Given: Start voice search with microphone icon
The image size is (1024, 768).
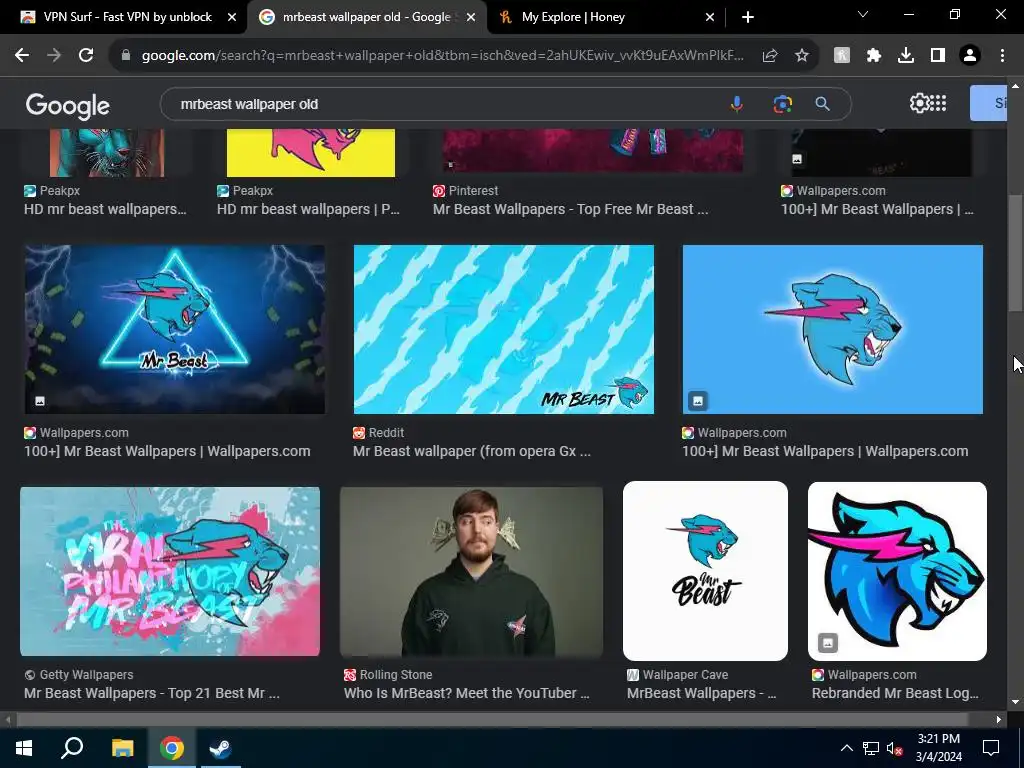Looking at the screenshot, I should tap(737, 104).
